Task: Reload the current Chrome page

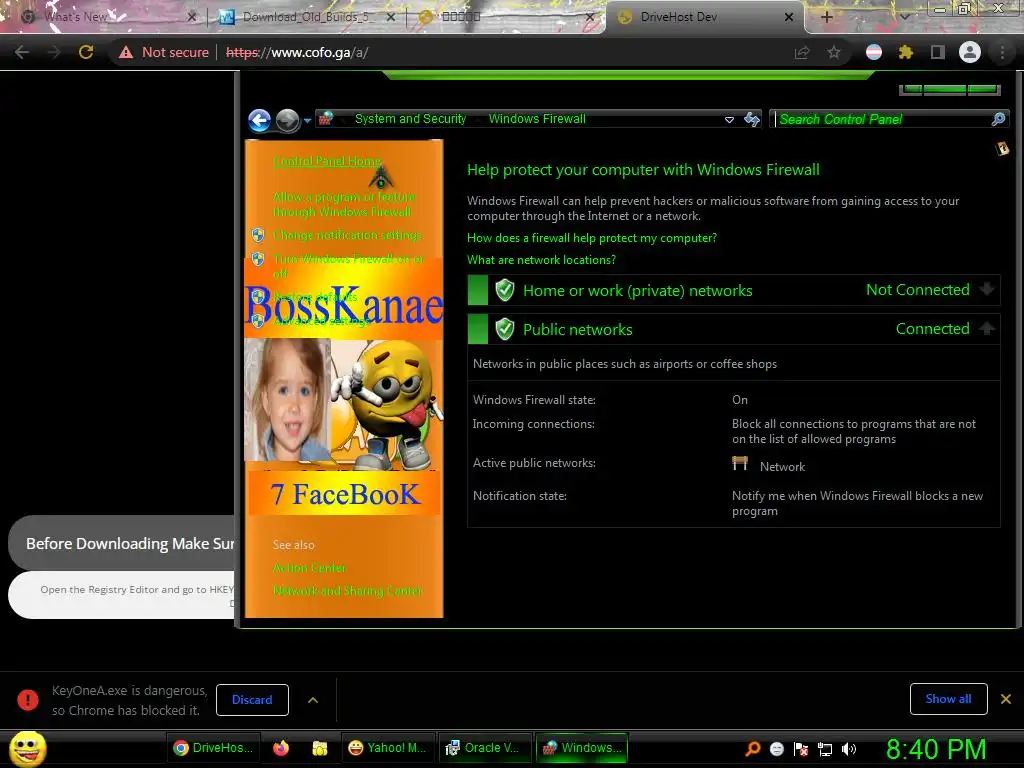Action: 86,52
